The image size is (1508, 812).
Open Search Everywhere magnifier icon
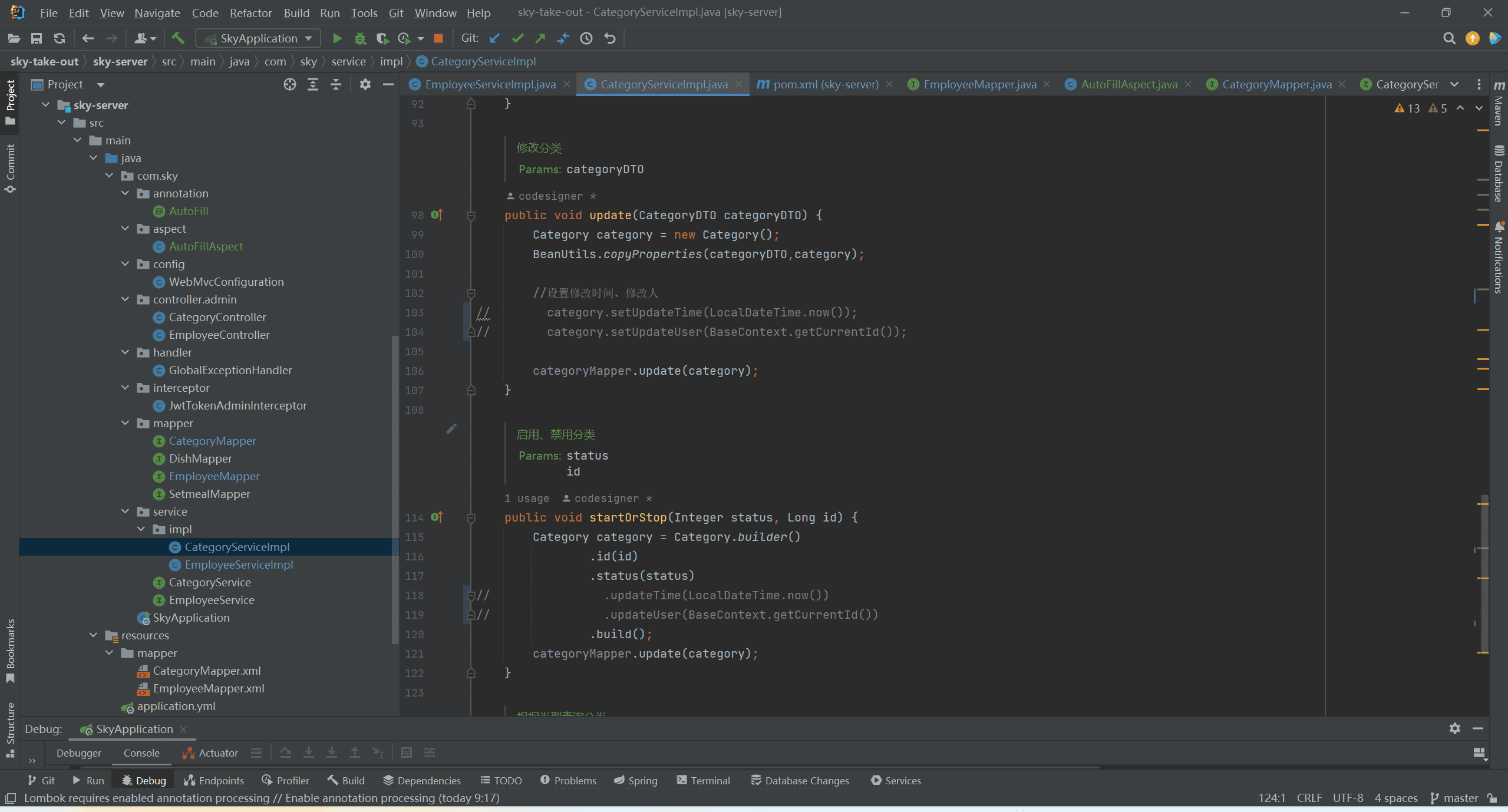point(1449,38)
